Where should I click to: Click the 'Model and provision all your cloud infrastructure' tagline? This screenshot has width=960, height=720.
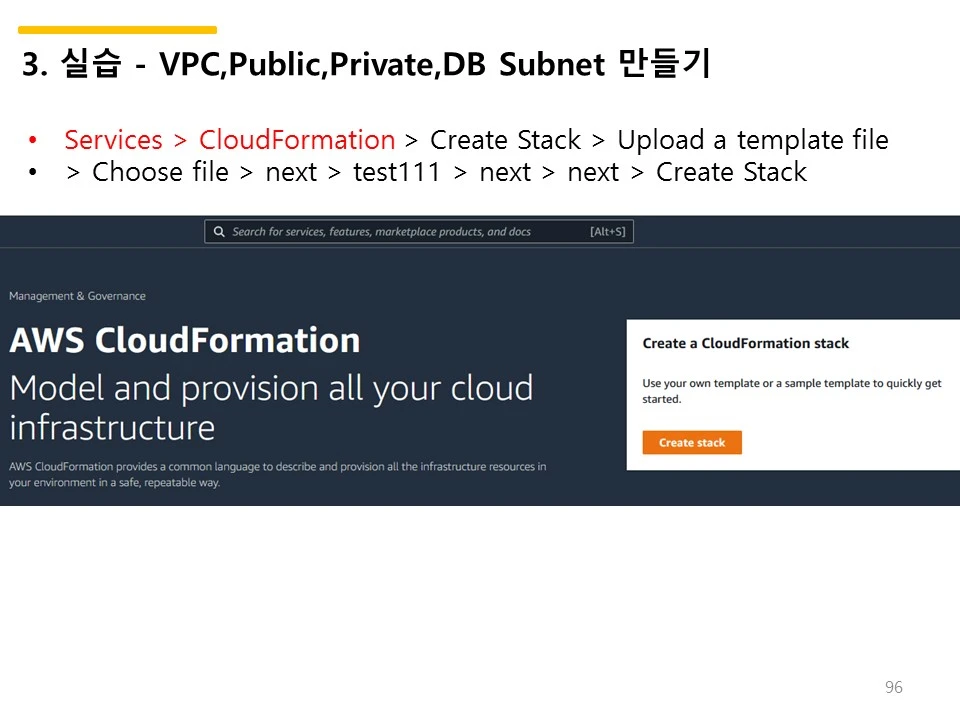[271, 407]
